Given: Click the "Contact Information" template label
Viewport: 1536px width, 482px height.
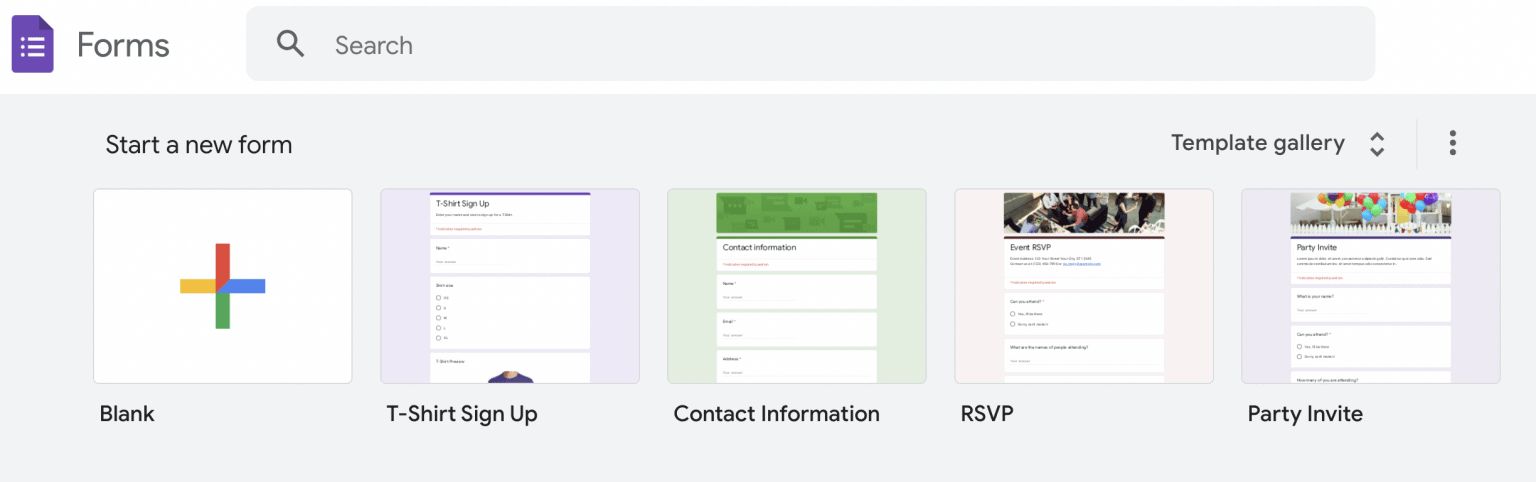Looking at the screenshot, I should [777, 414].
